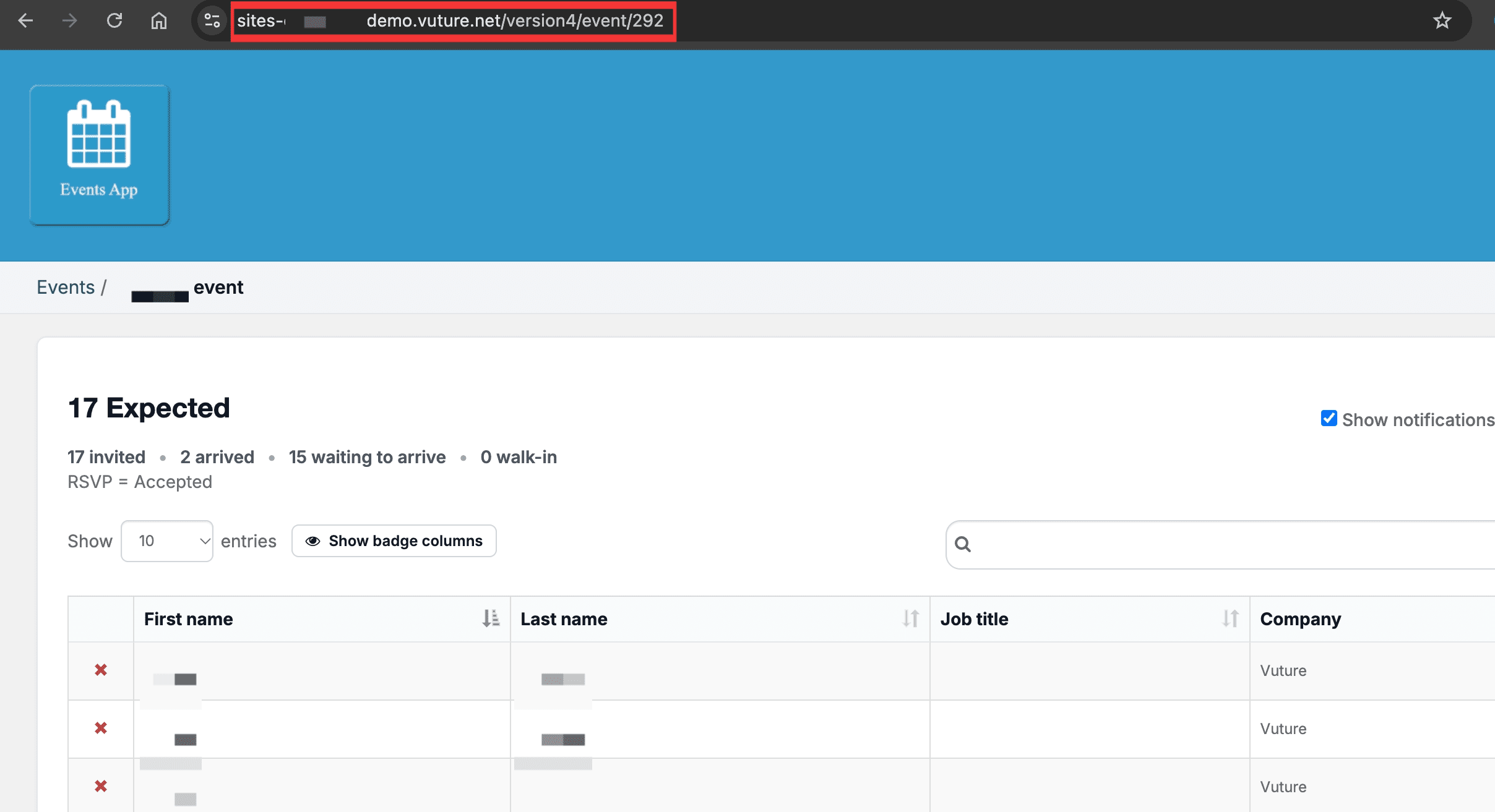Toggle the Show notifications checkbox
The height and width of the screenshot is (812, 1495).
click(1329, 419)
